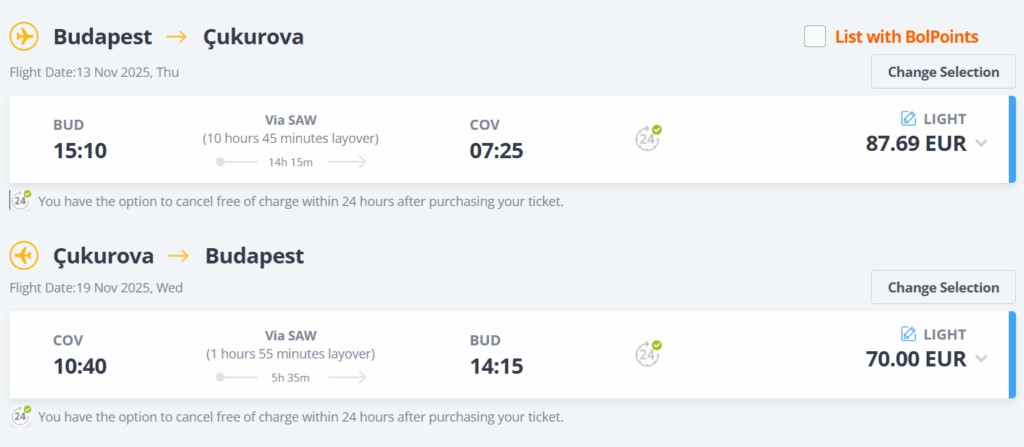Click the 24-hour cancellation icon in the COV–BUD flight row
1024x447 pixels.
[x=648, y=354]
